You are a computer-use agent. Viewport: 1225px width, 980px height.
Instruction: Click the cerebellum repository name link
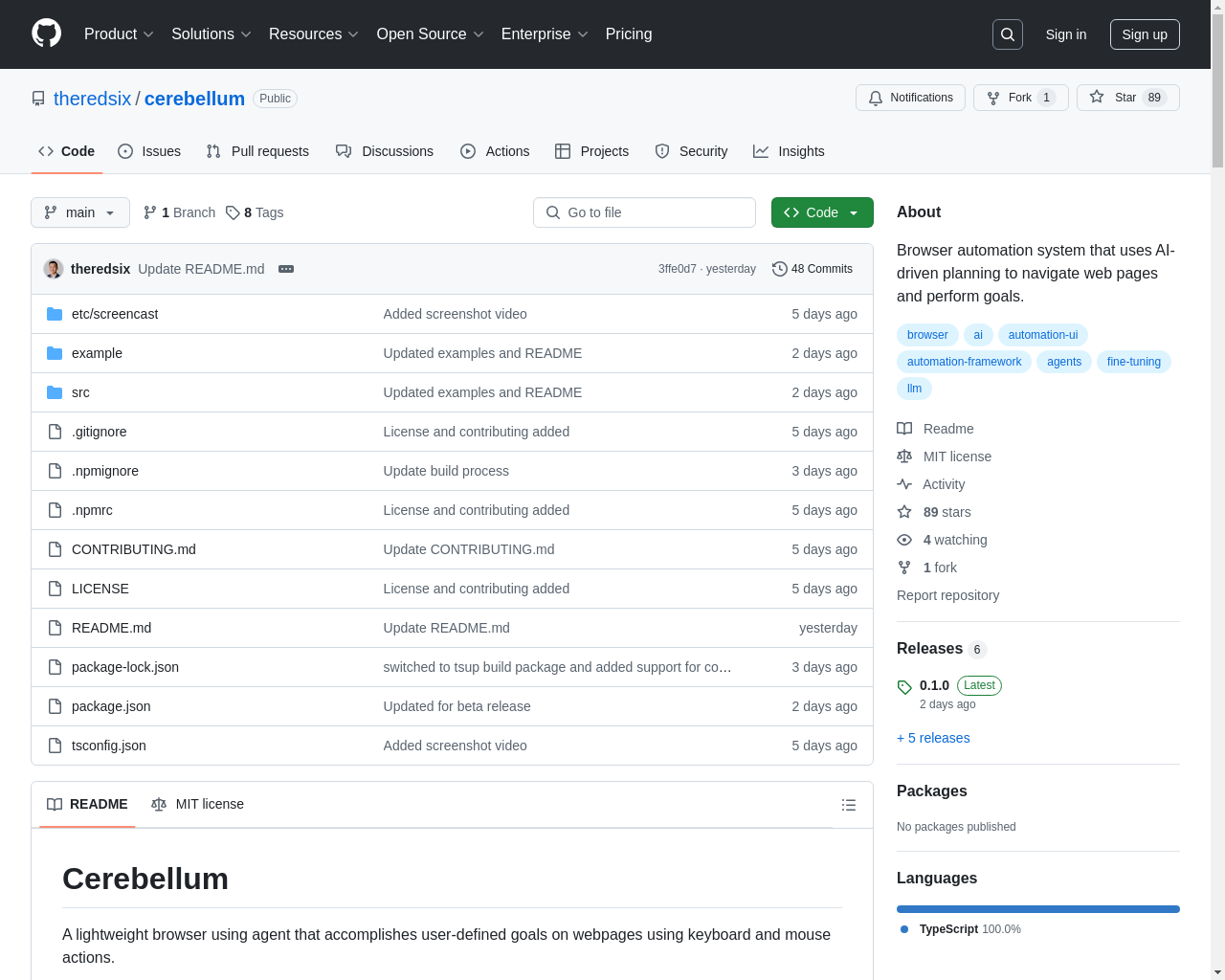pos(194,99)
